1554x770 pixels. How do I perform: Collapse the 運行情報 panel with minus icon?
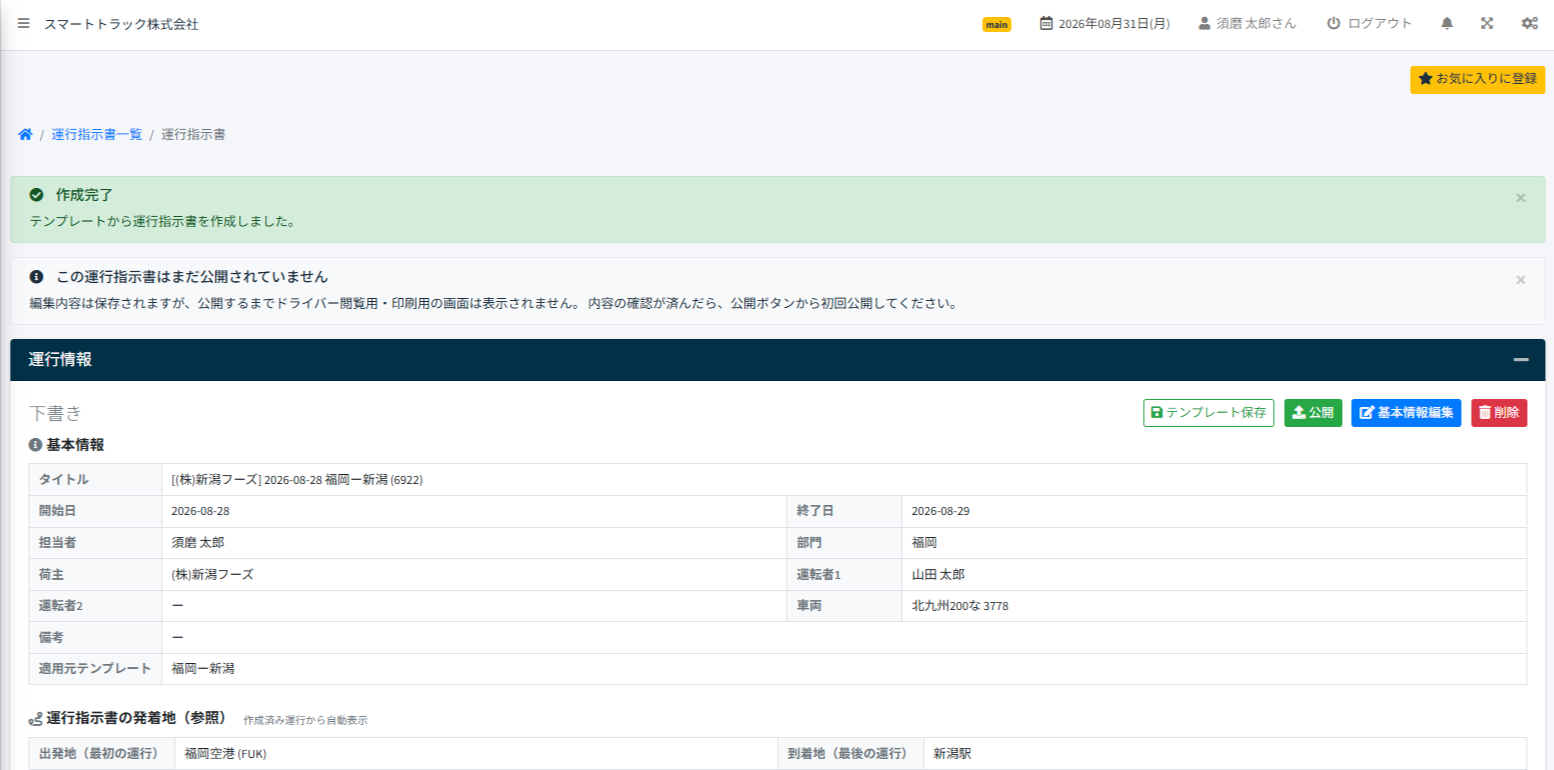tap(1521, 360)
